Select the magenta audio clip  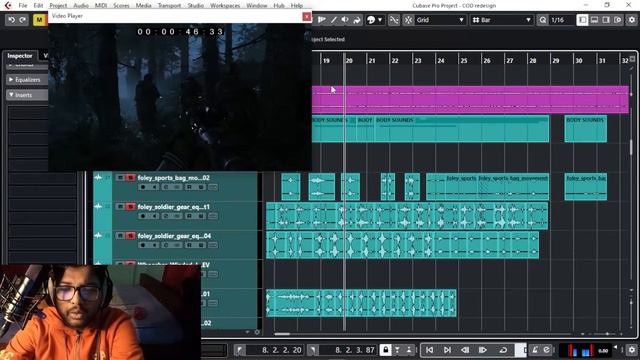coord(470,100)
